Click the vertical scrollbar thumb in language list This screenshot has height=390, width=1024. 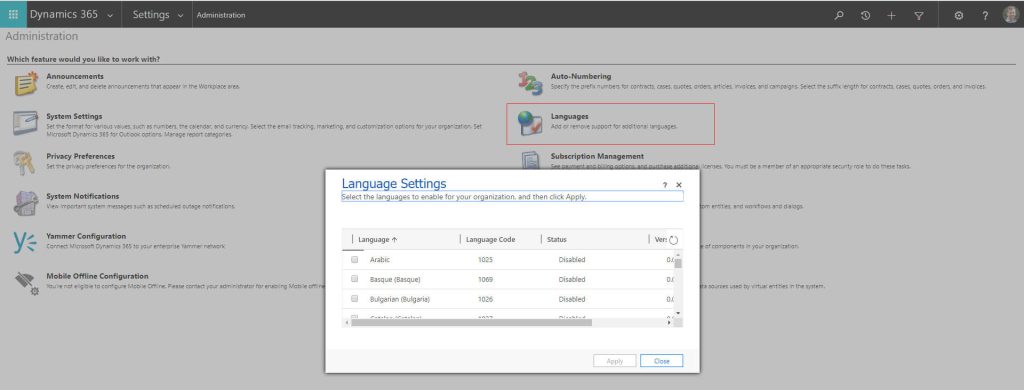678,263
